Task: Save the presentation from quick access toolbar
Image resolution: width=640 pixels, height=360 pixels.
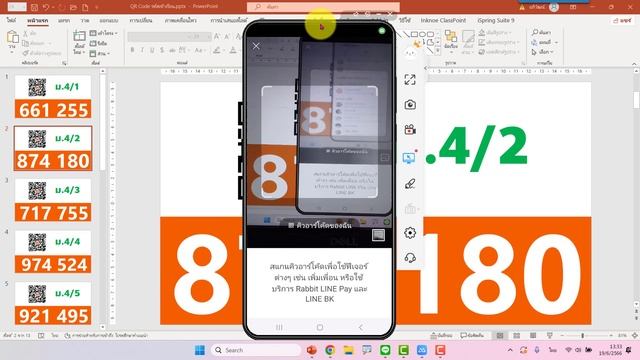Action: pyautogui.click(x=34, y=7)
